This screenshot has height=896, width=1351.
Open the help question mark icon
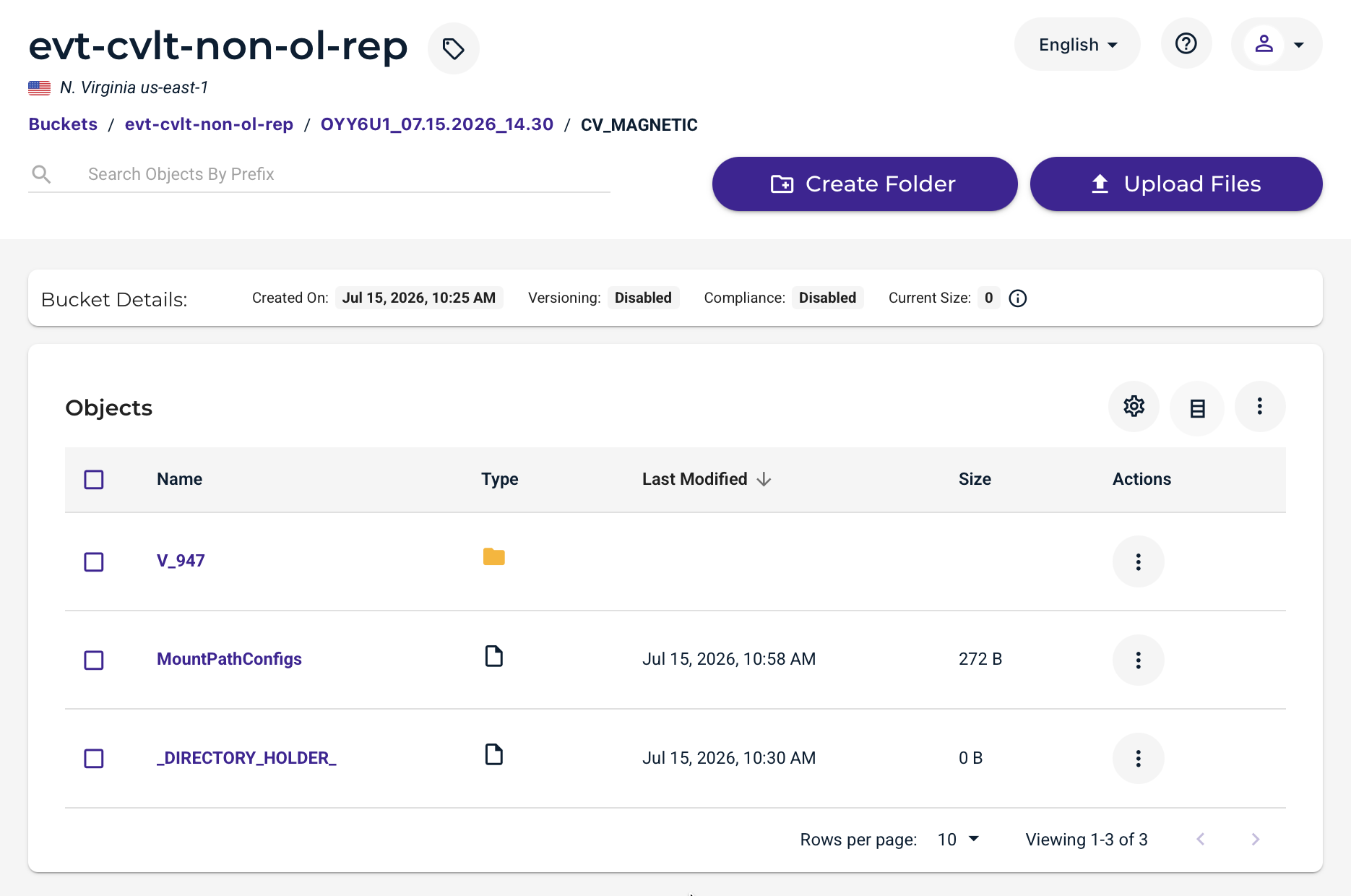(1186, 44)
